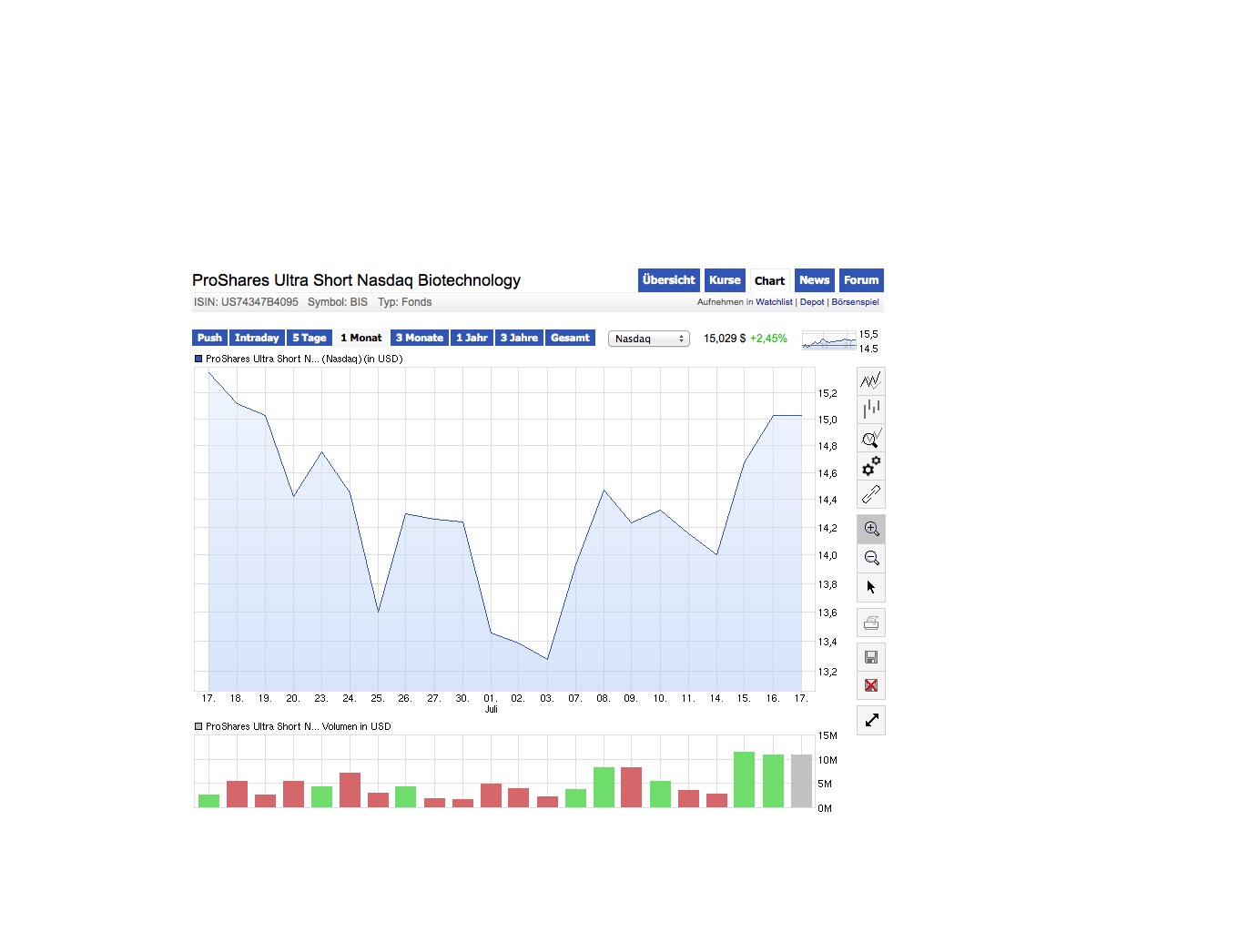Activate the zoom out tool
Image resolution: width=1259 pixels, height=952 pixels.
pos(871,558)
